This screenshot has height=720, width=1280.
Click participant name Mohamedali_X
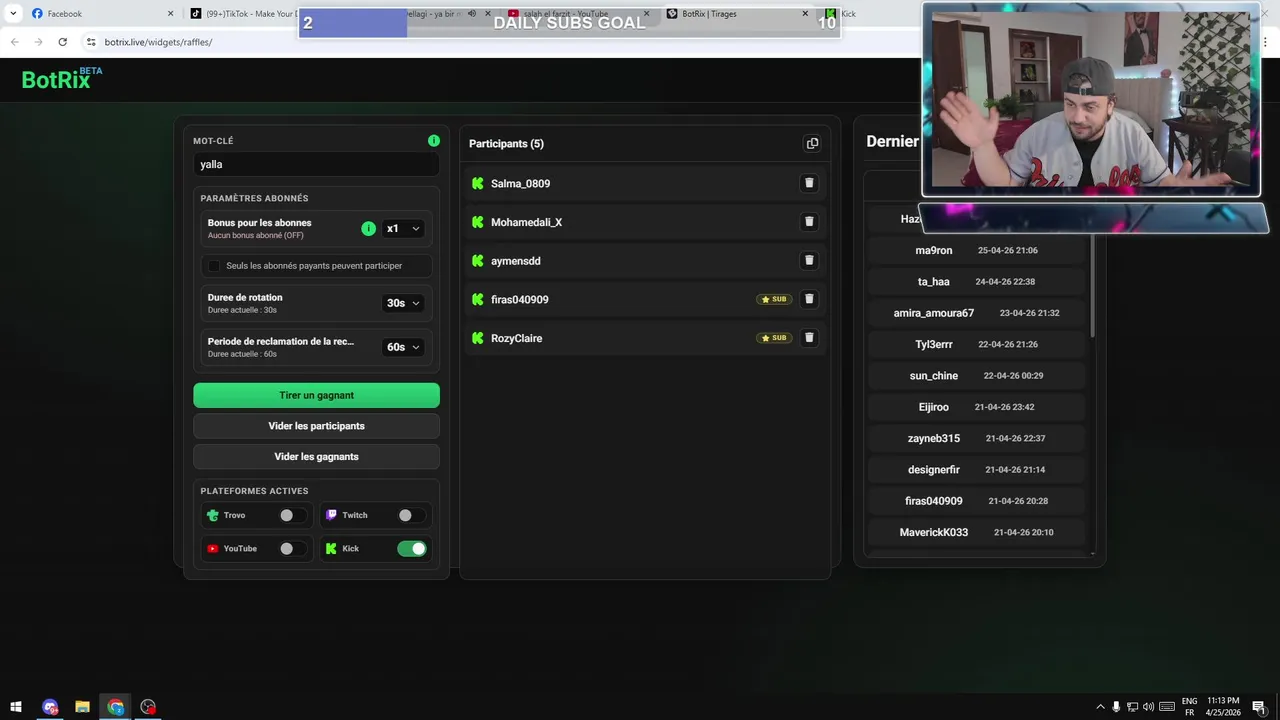[x=526, y=222]
